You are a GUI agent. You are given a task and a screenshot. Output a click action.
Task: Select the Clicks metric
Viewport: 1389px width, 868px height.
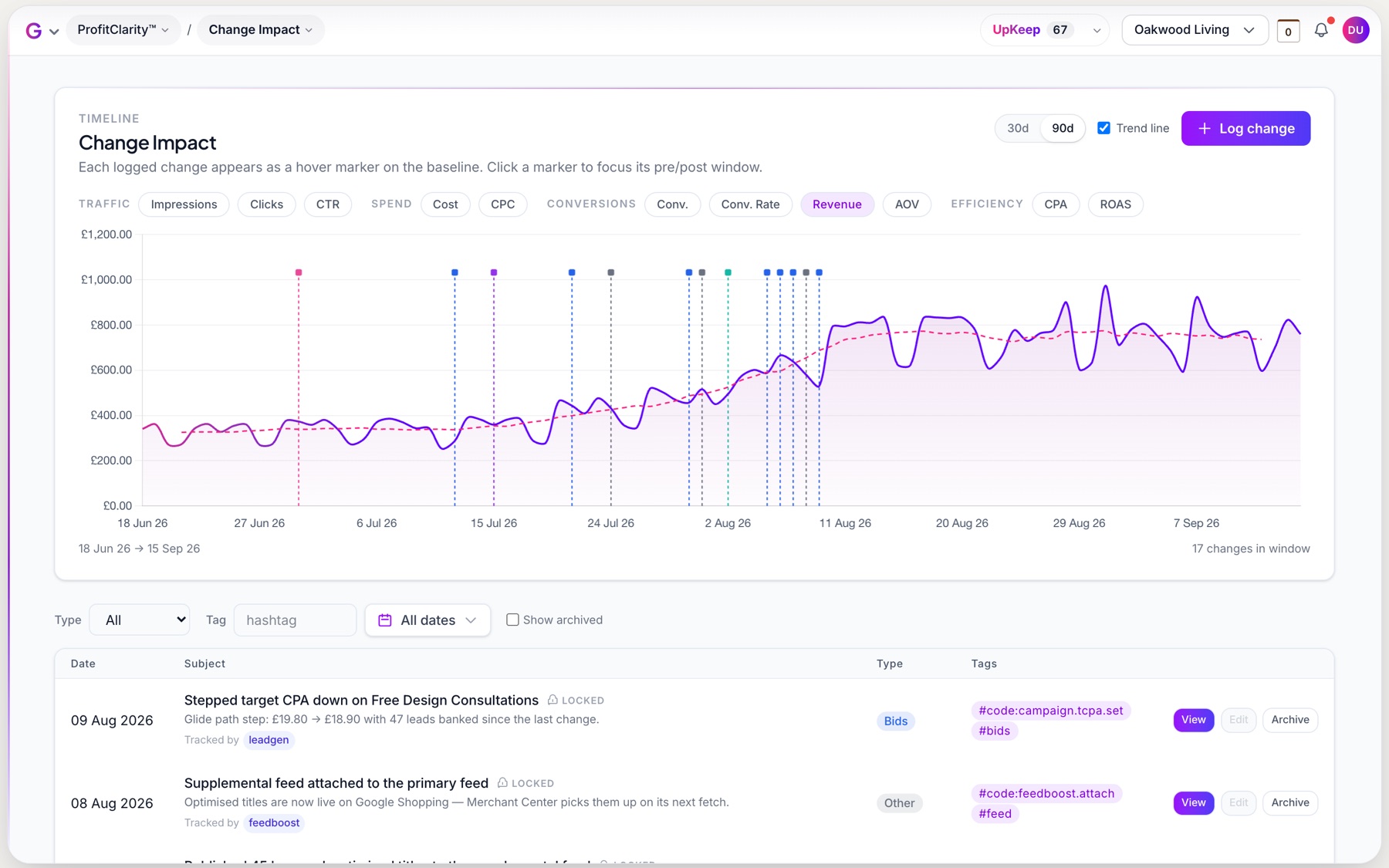[267, 204]
